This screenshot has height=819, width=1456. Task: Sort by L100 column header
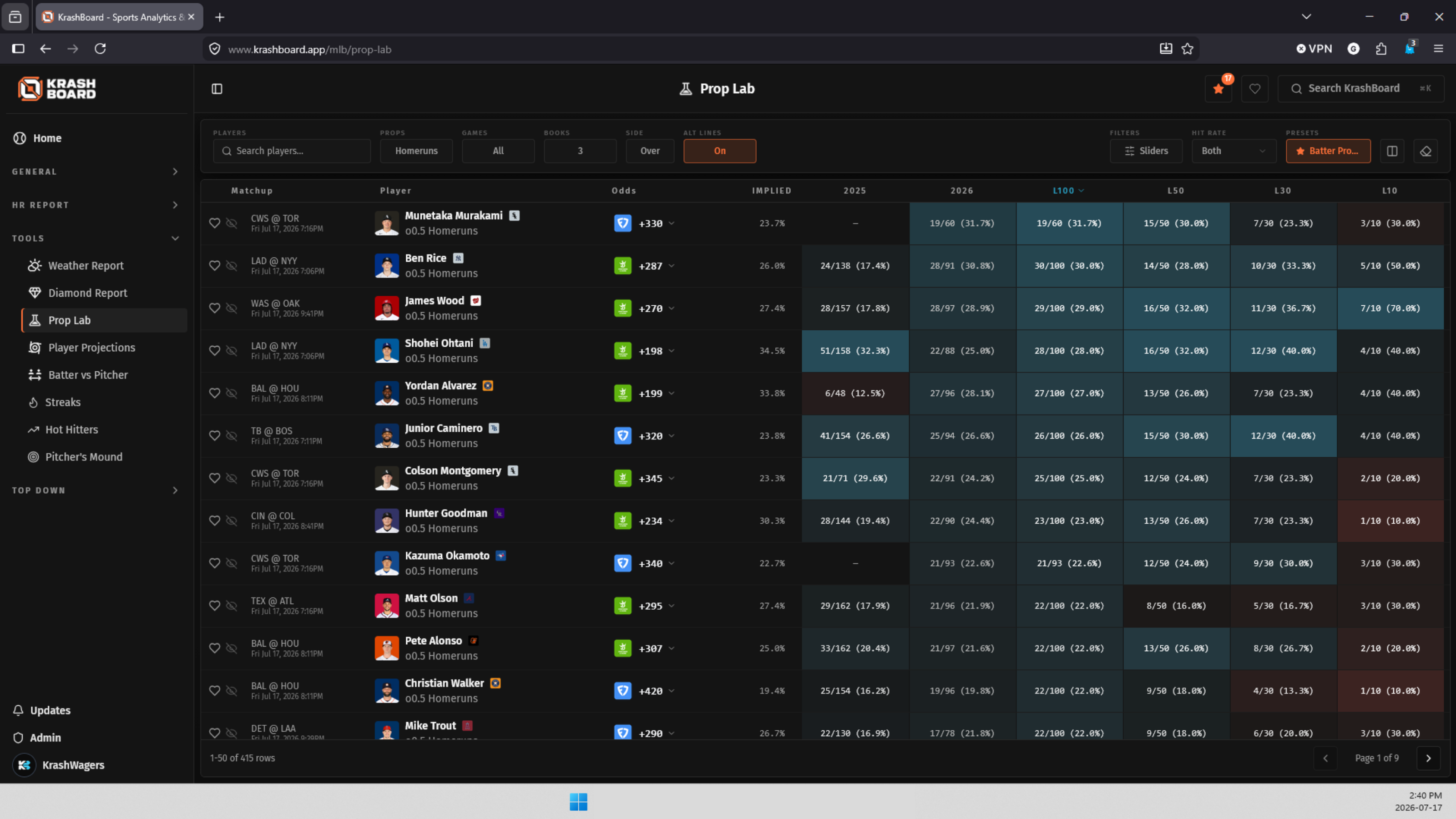coord(1068,191)
